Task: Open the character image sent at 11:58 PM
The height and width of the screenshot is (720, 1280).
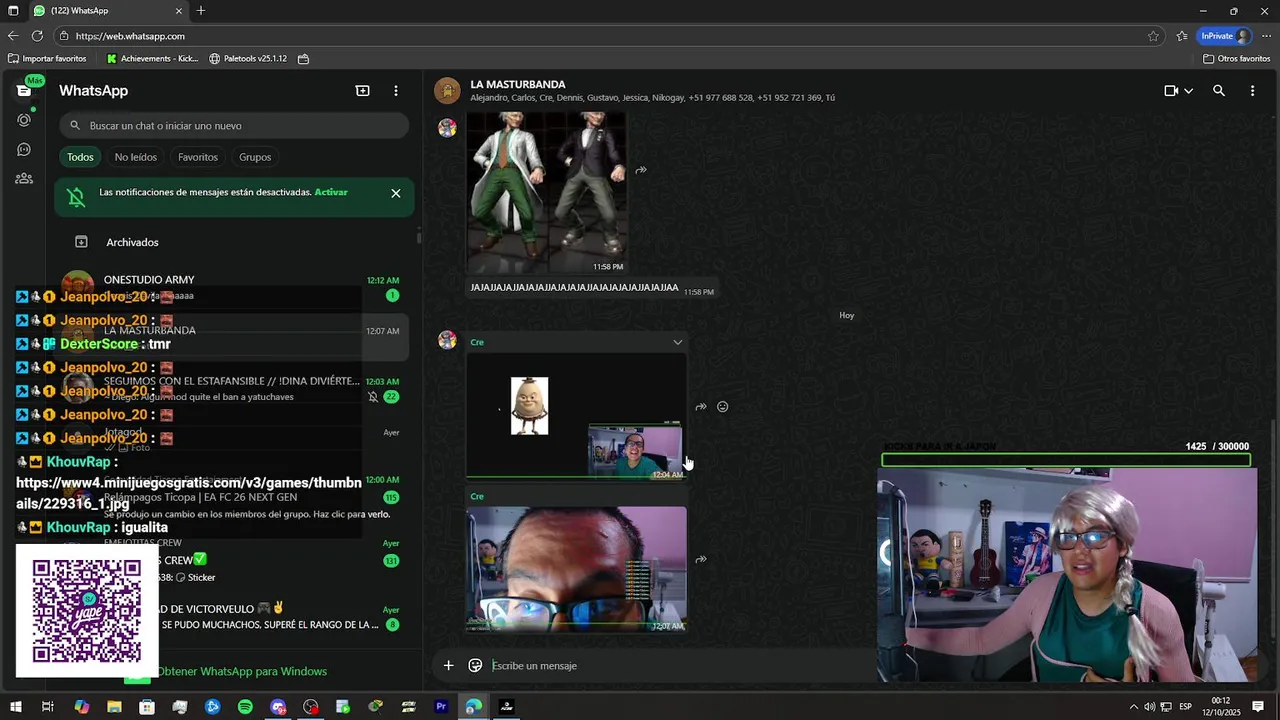Action: pyautogui.click(x=547, y=193)
